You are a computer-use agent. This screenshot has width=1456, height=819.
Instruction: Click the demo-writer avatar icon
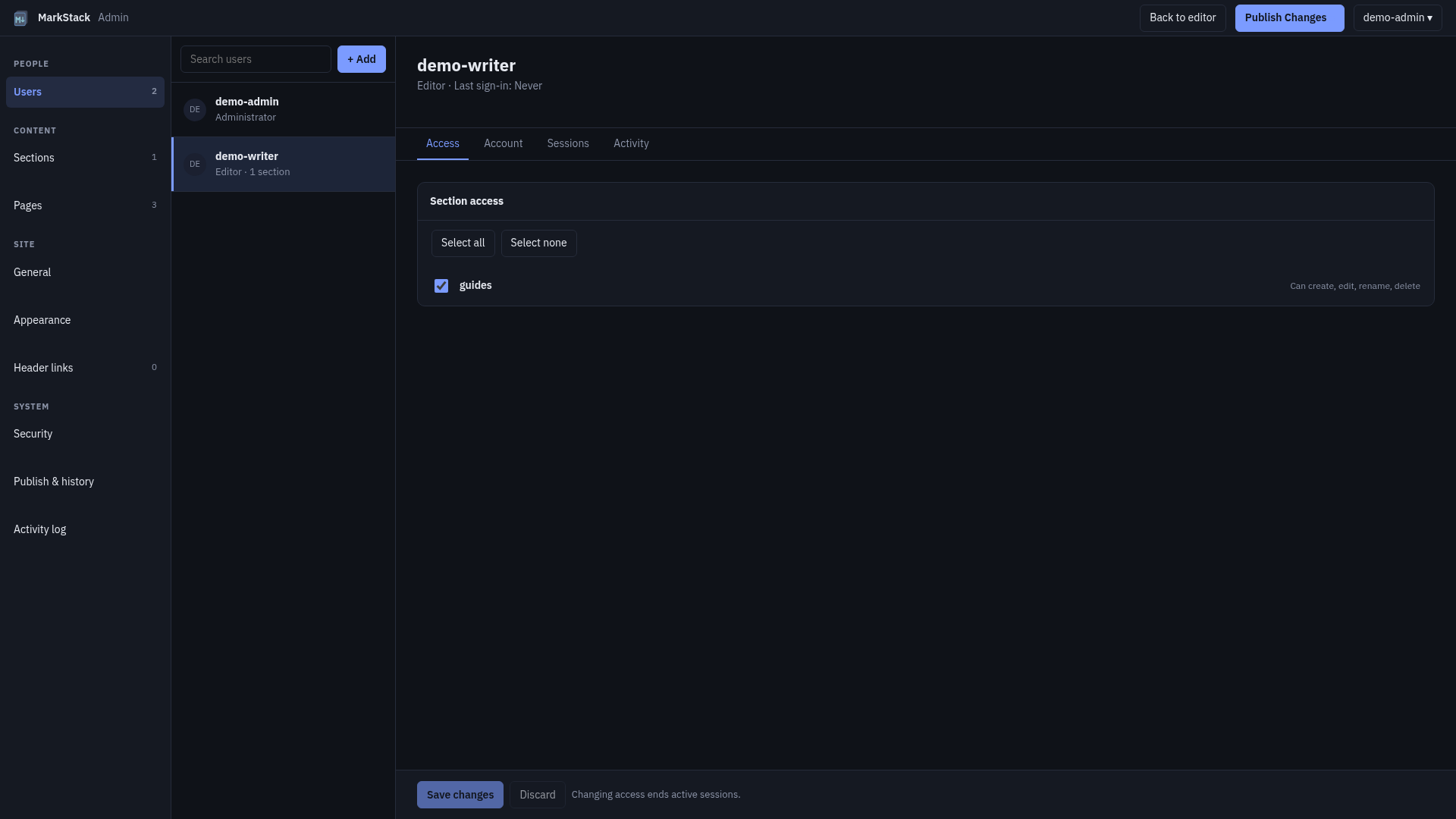pyautogui.click(x=195, y=165)
